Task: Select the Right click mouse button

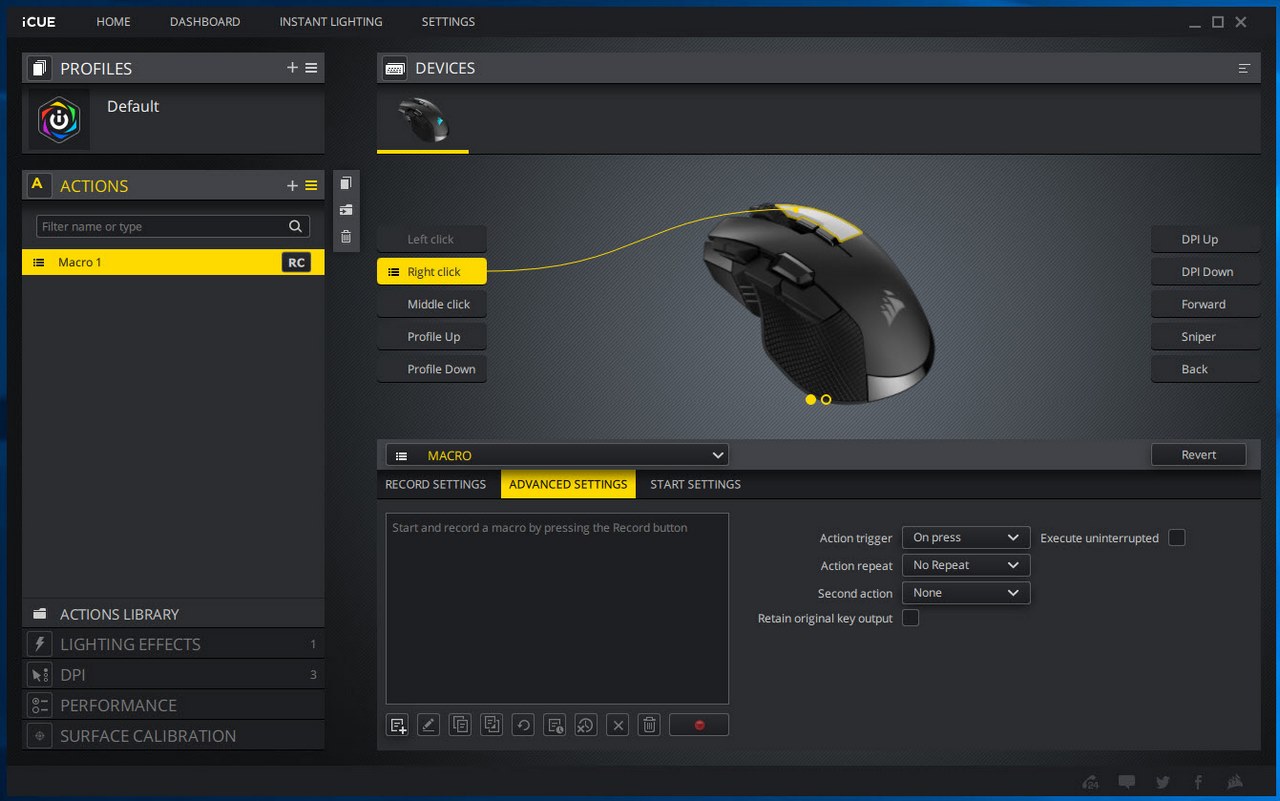Action: point(432,272)
